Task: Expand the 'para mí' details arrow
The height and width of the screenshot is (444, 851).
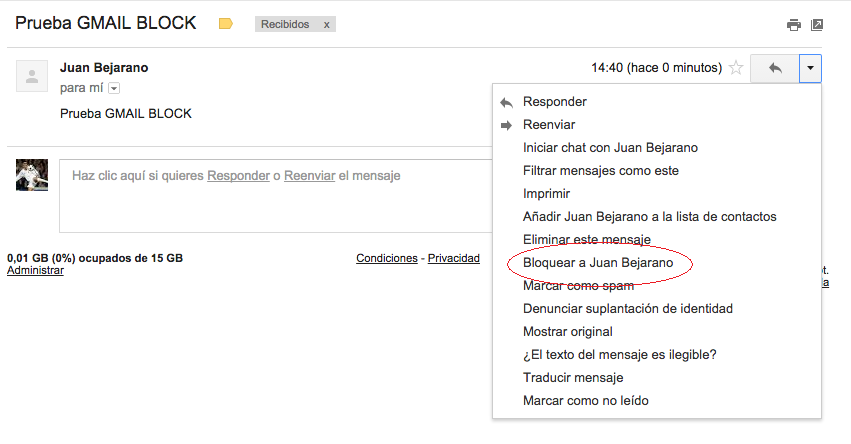Action: coord(114,88)
